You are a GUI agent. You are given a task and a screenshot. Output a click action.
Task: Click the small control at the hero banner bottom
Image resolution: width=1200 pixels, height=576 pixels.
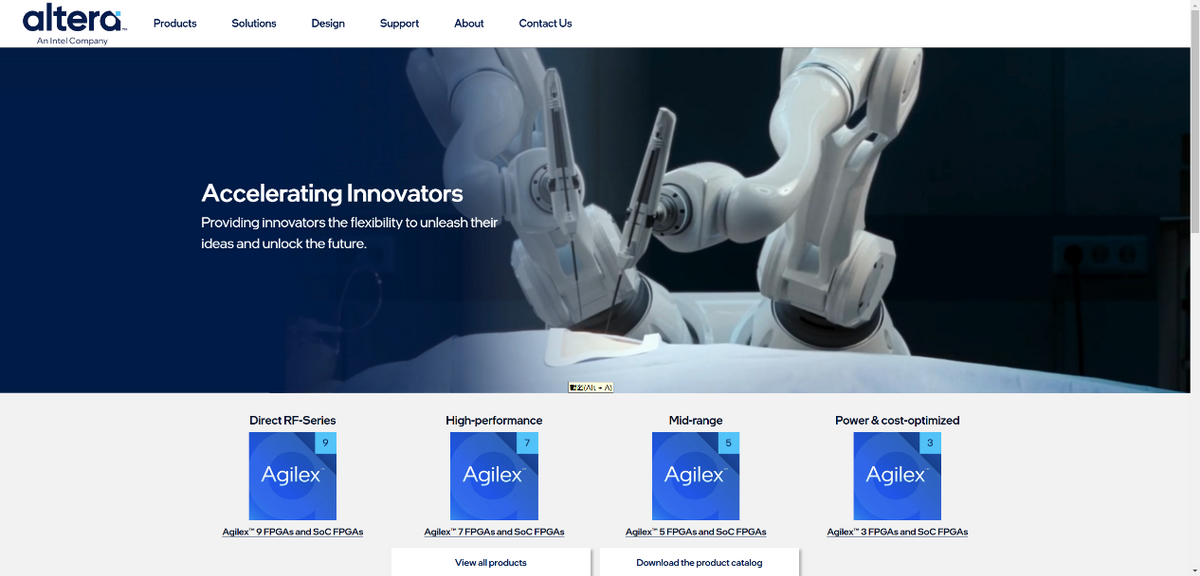(590, 387)
